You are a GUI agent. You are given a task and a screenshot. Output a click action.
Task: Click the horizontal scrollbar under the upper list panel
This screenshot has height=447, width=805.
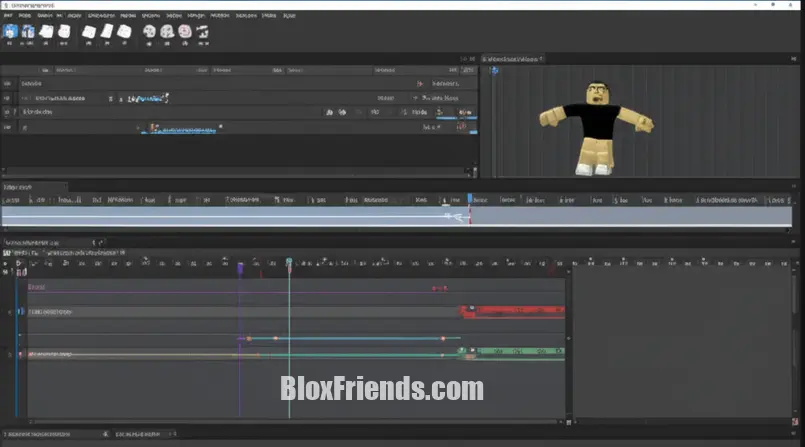[x=236, y=170]
